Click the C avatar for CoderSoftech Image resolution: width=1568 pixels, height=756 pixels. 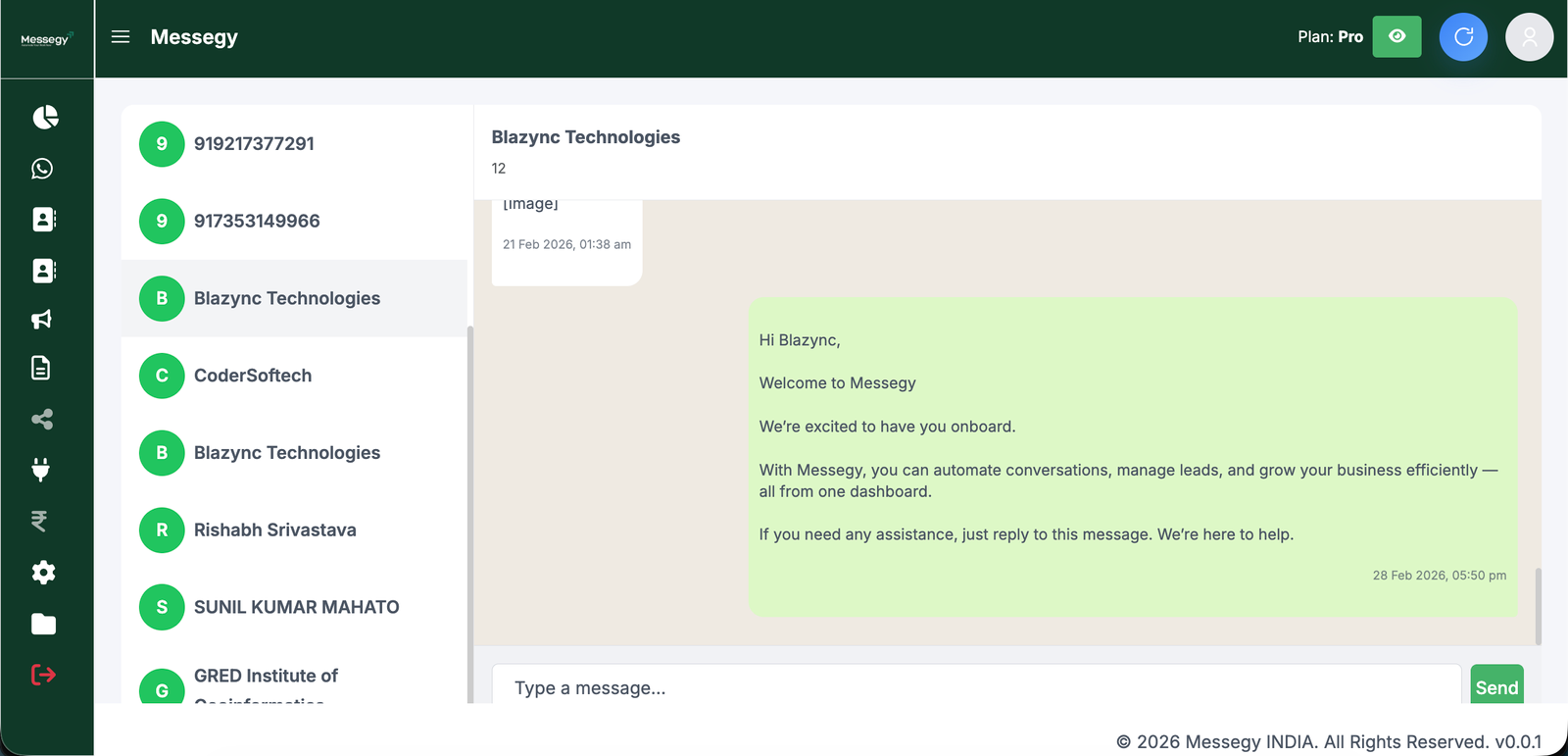click(x=162, y=376)
